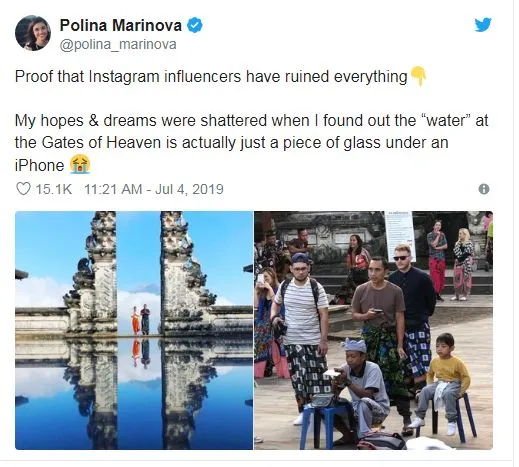The image size is (519, 467).
Task: Open Polina Marinova's round profile avatar
Action: [33, 33]
